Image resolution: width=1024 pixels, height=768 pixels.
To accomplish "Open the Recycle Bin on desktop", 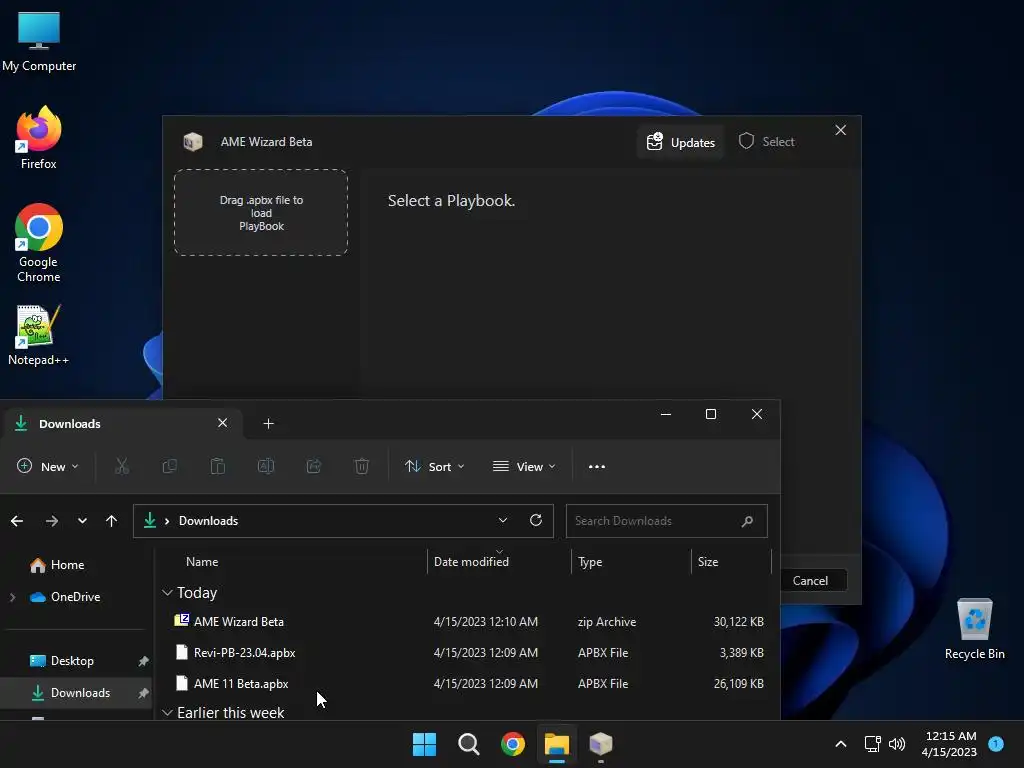I will coord(974,629).
